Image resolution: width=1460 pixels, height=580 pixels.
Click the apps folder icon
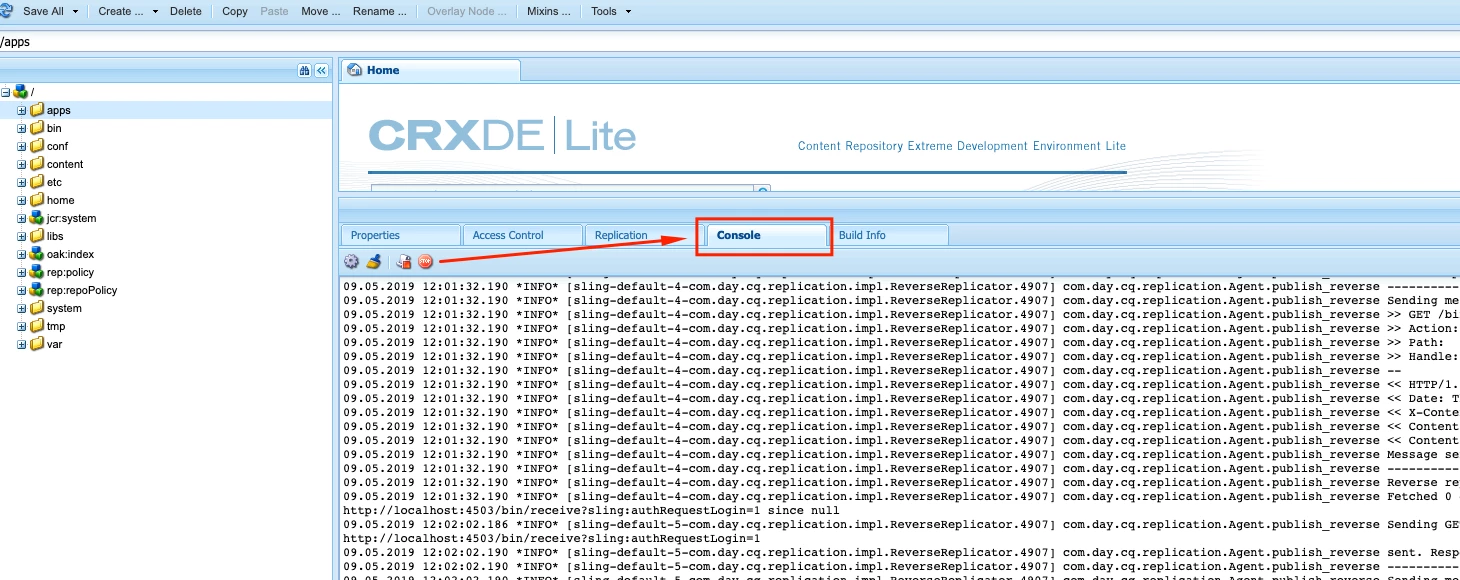coord(37,110)
